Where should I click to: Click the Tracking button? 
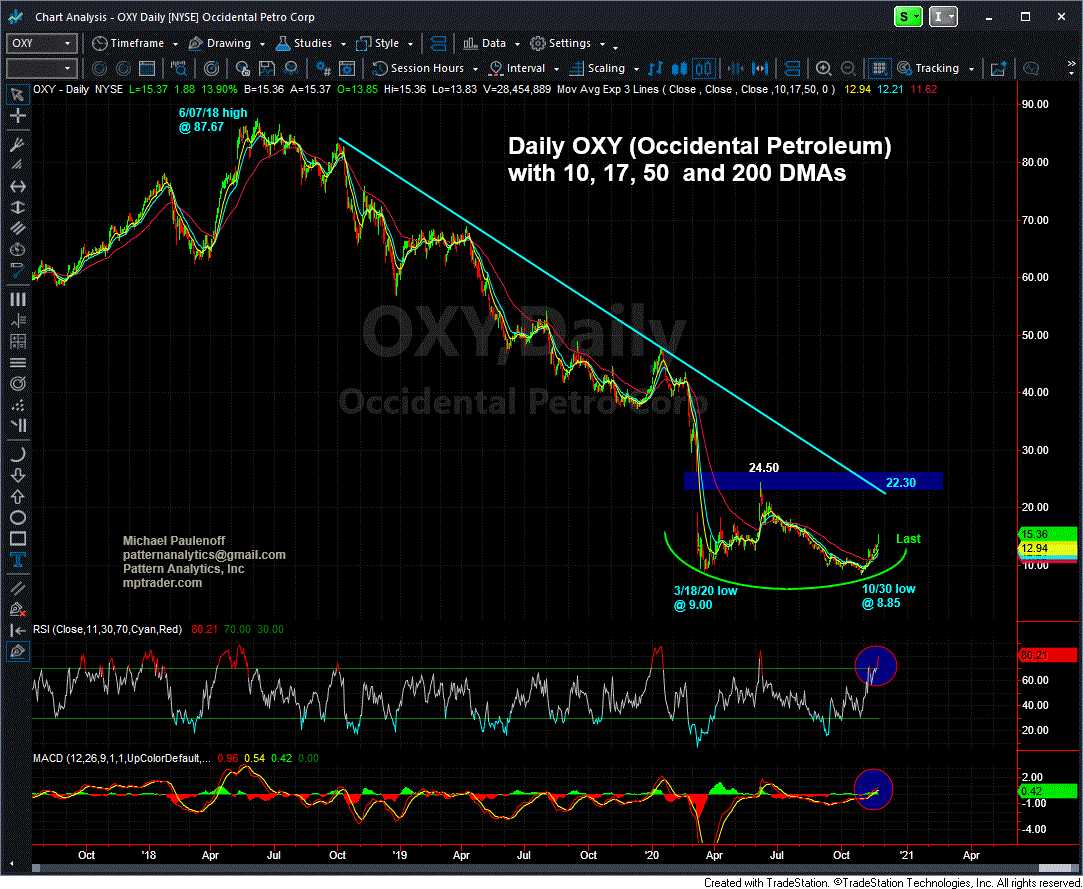pyautogui.click(x=929, y=68)
